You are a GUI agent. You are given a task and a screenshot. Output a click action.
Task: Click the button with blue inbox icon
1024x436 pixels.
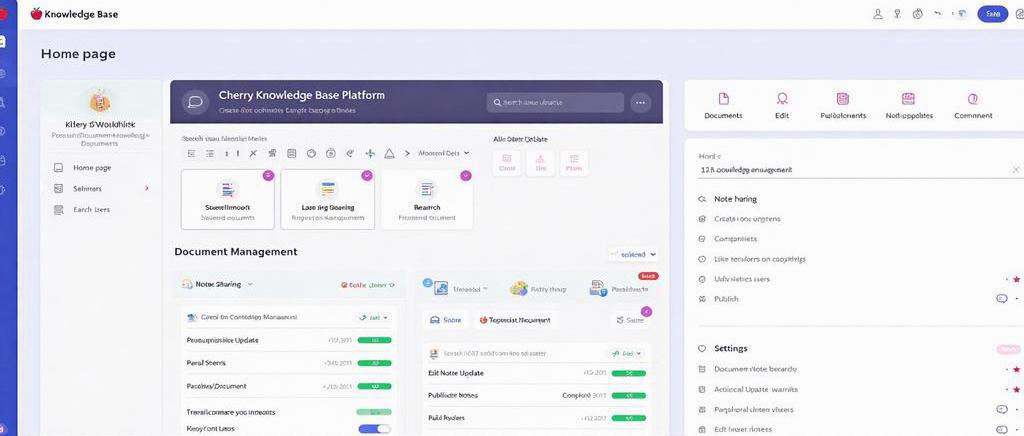pyautogui.click(x=445, y=320)
